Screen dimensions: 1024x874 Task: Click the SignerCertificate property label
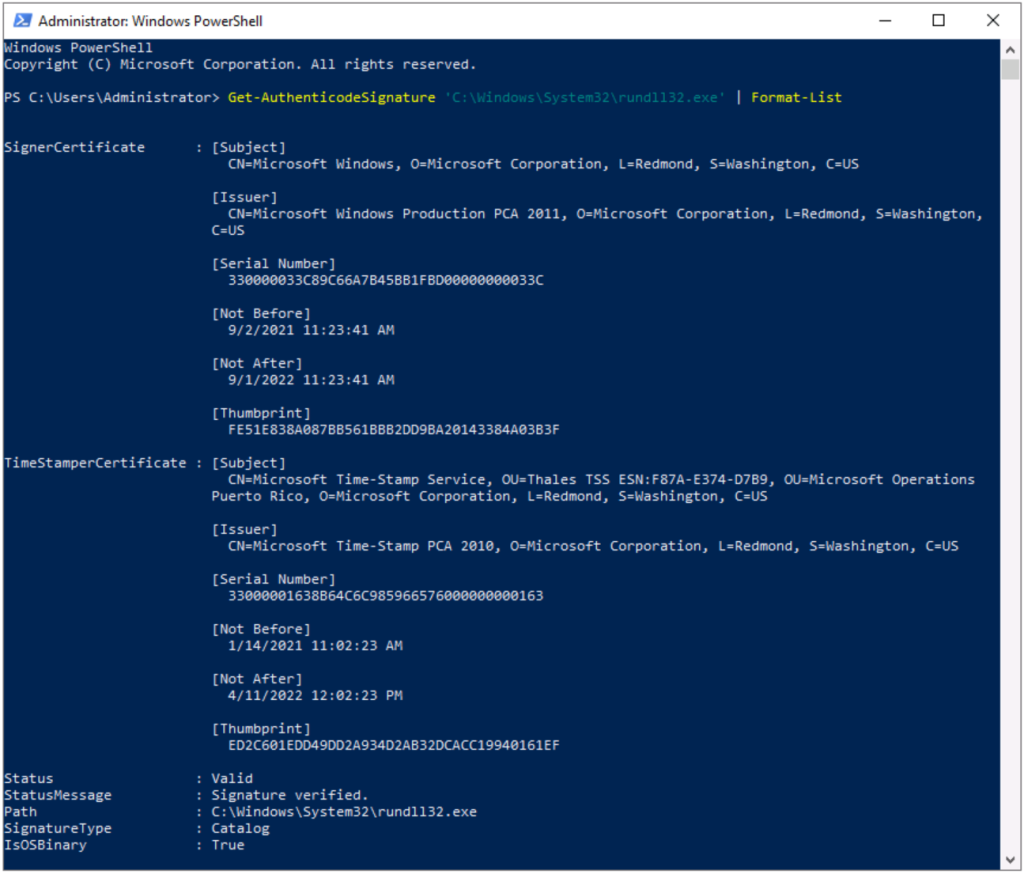(75, 147)
